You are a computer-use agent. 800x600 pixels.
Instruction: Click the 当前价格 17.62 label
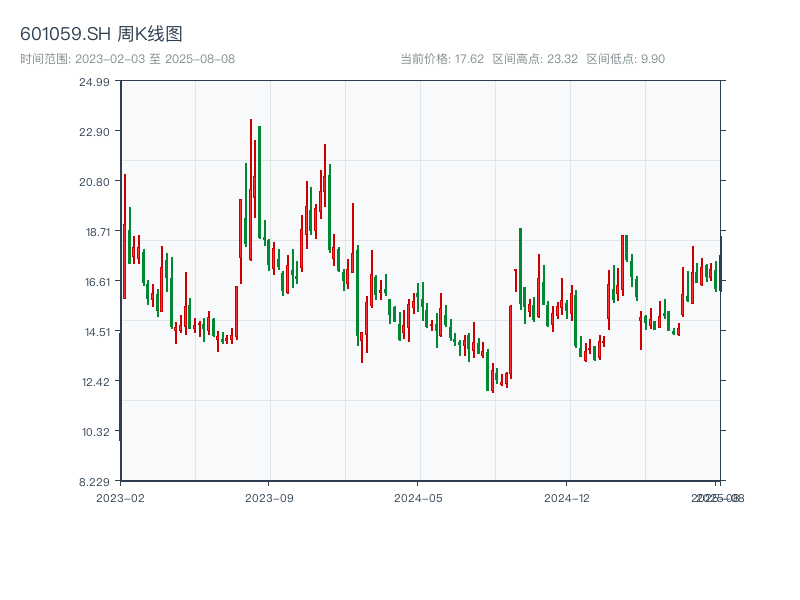click(x=442, y=59)
